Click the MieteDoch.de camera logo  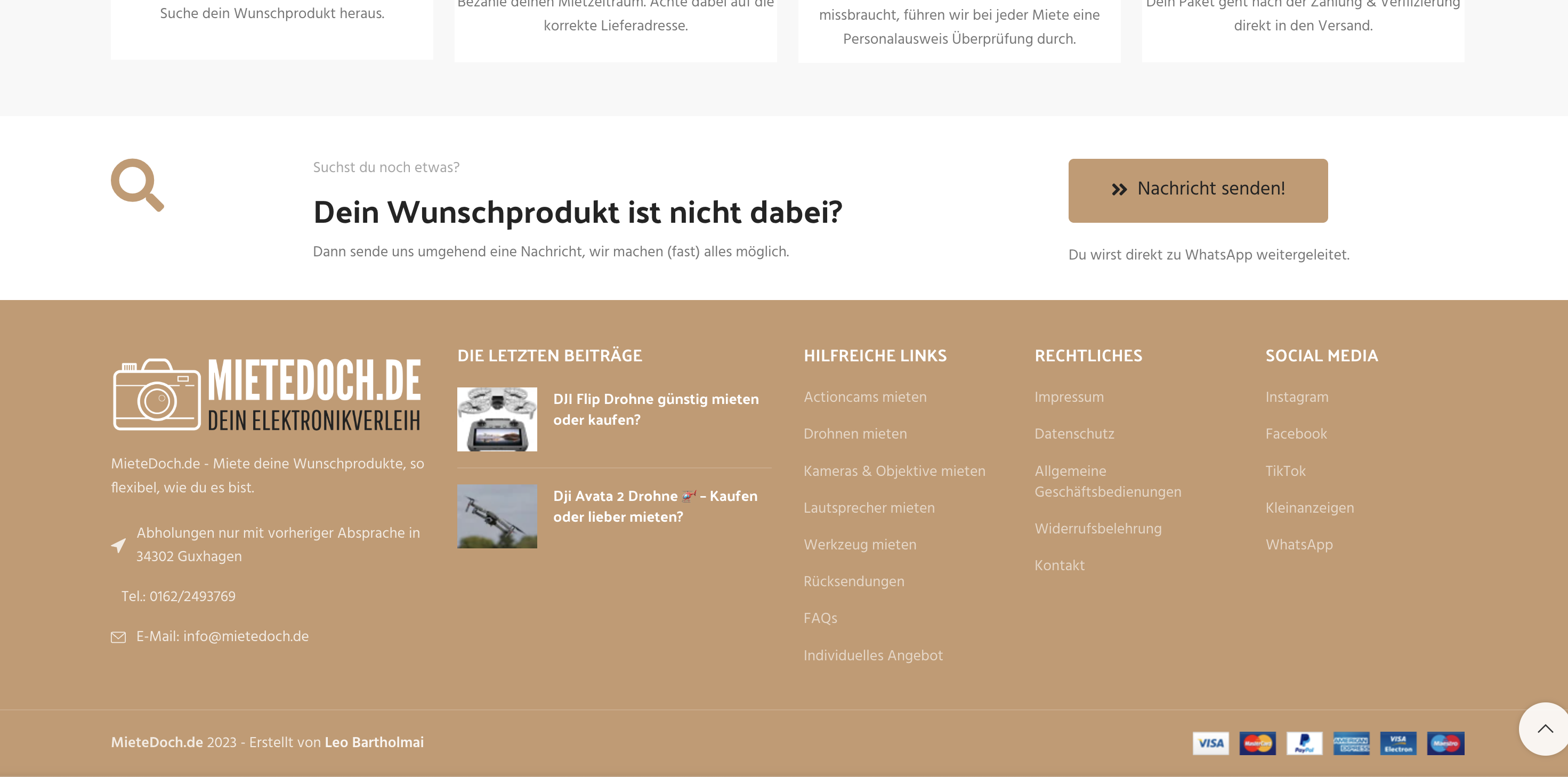click(266, 394)
